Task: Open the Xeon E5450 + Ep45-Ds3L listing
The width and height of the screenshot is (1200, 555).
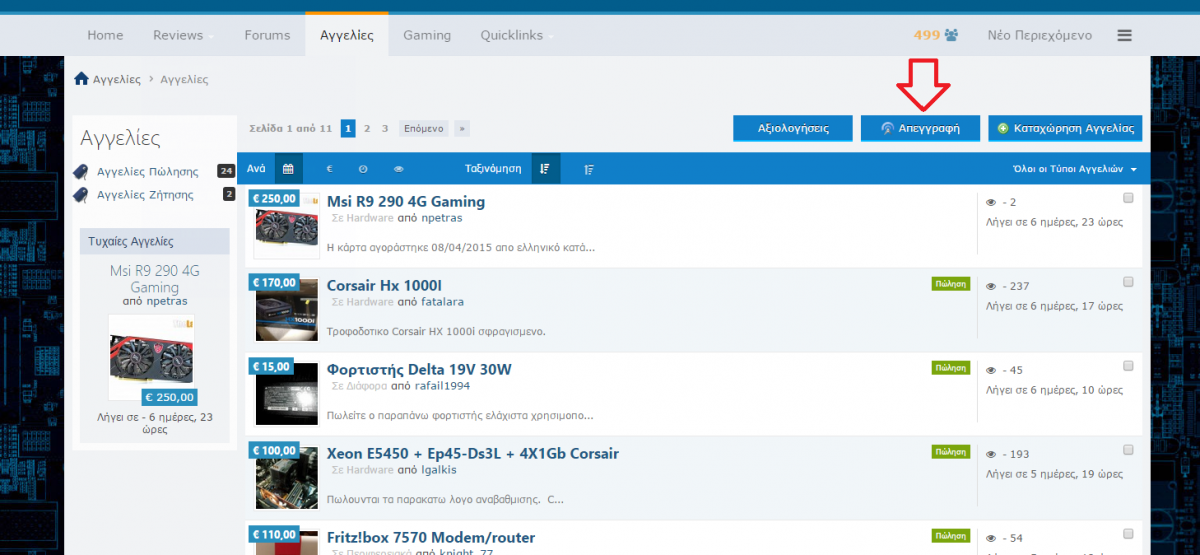Action: tap(473, 454)
